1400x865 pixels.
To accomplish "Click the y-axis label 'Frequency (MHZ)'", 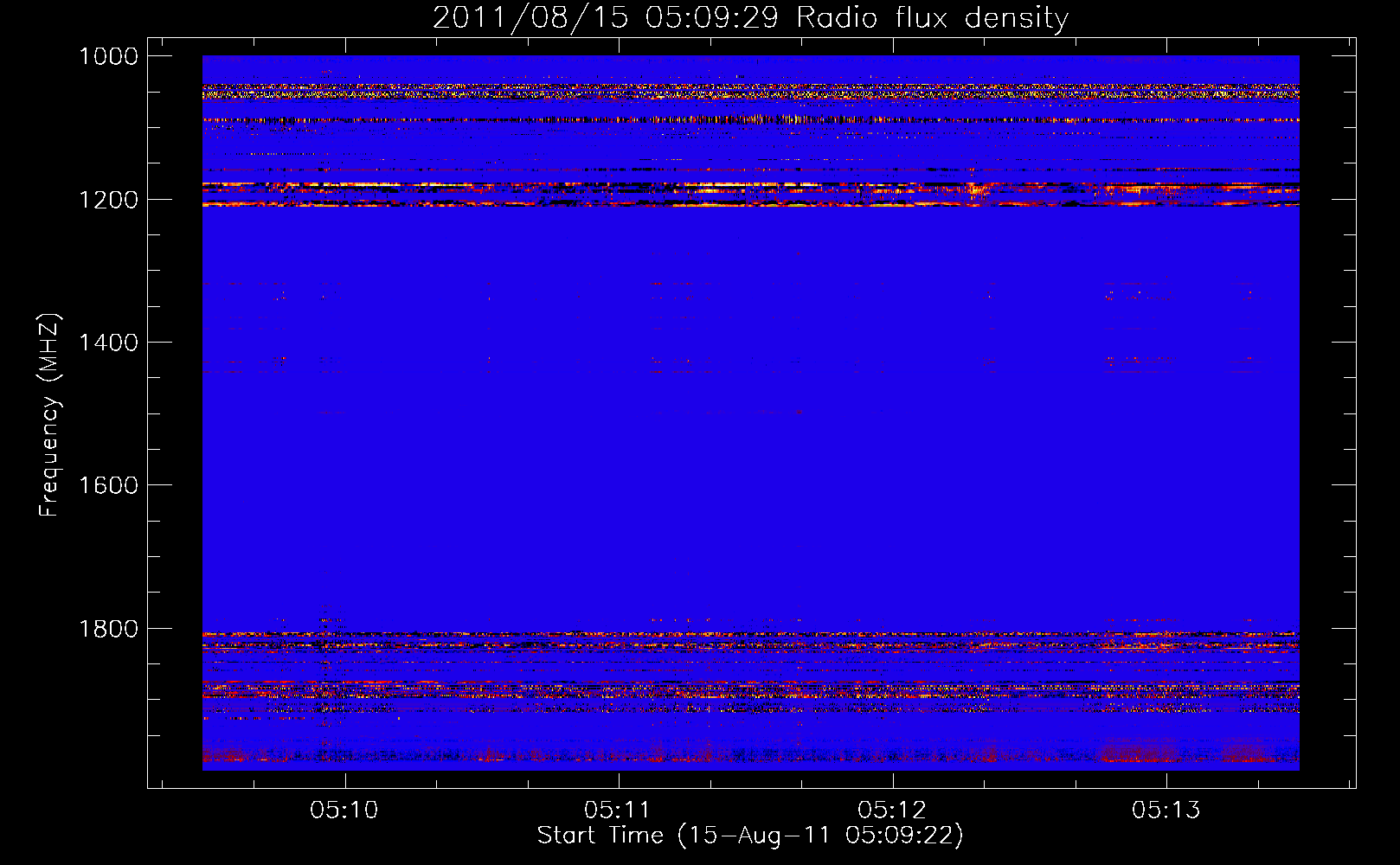I will tap(49, 415).
